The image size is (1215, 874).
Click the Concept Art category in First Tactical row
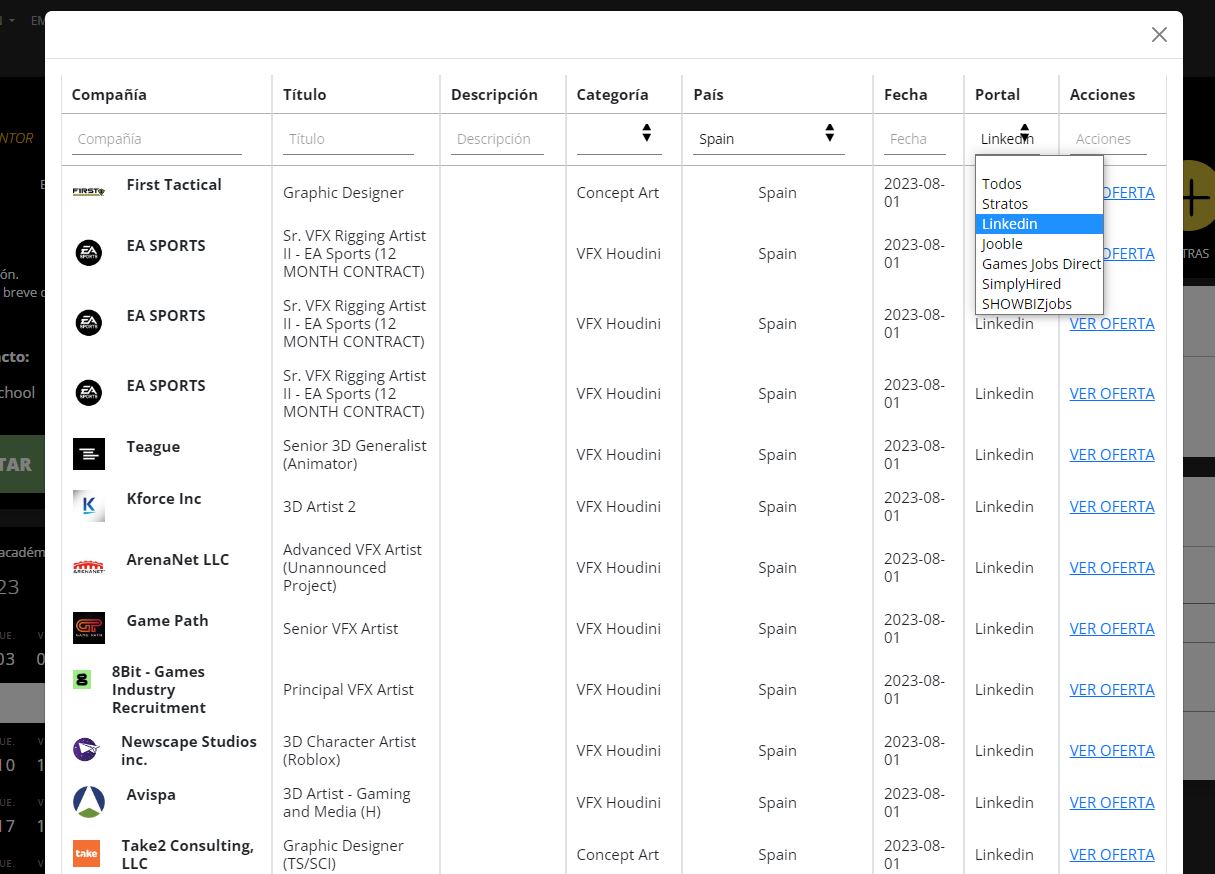click(618, 192)
